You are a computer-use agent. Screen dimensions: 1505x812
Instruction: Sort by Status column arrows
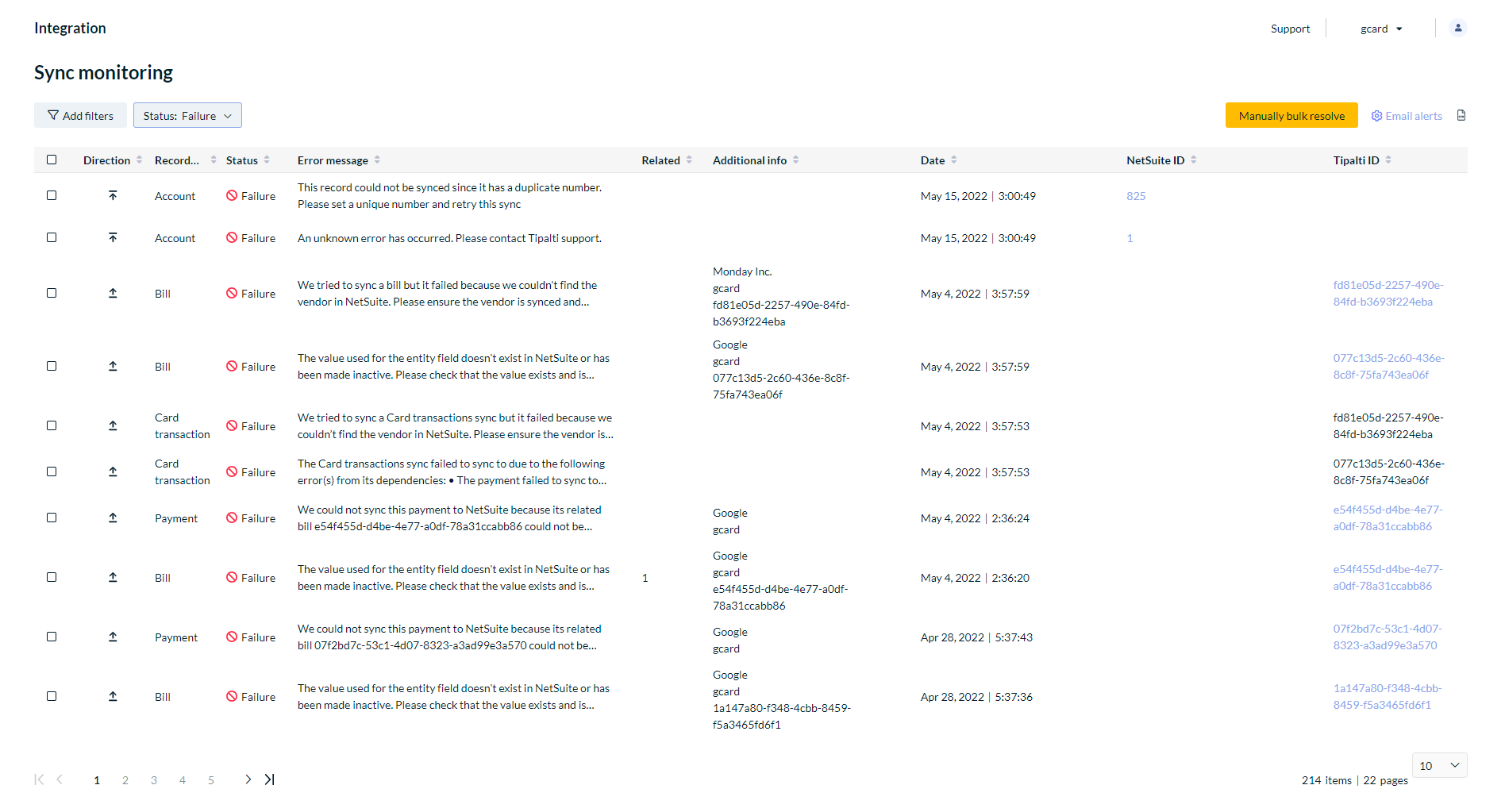267,160
